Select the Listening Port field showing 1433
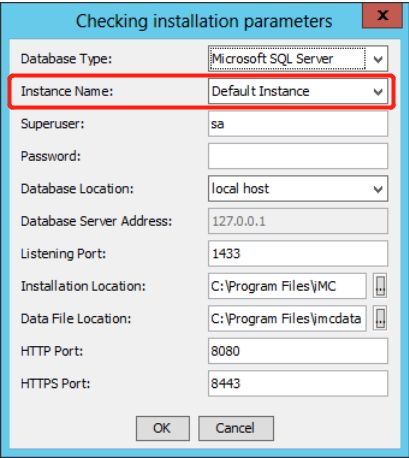 click(298, 254)
